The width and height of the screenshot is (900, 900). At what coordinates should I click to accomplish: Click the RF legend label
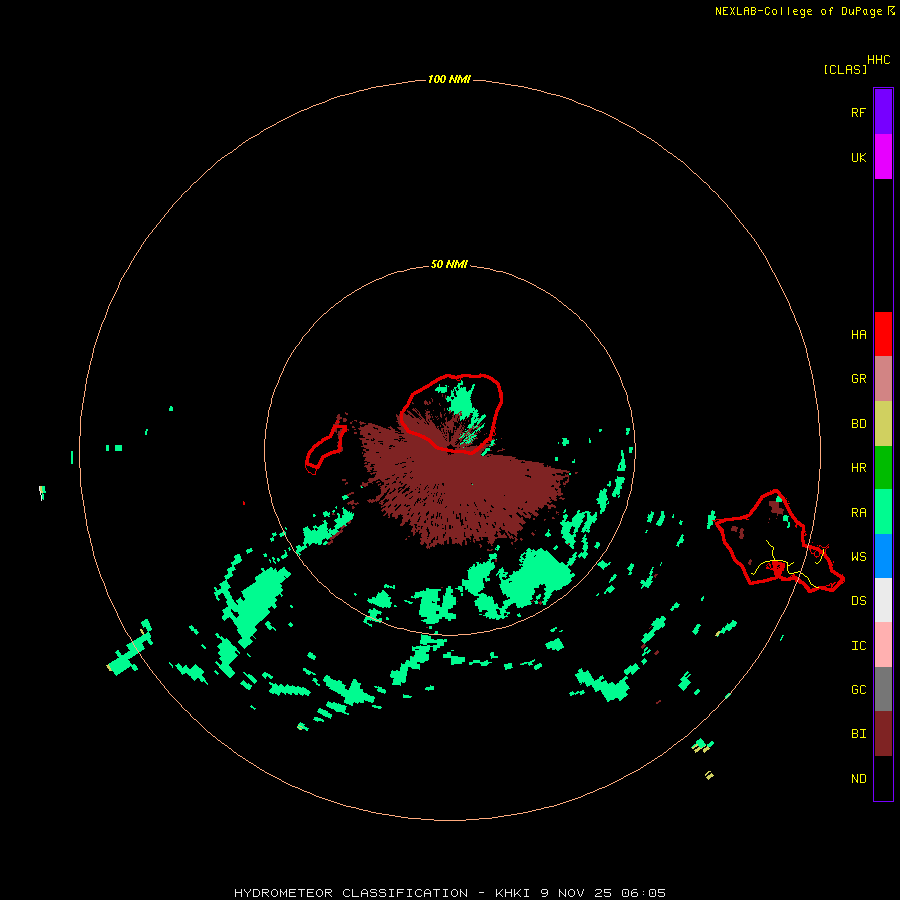tap(858, 112)
